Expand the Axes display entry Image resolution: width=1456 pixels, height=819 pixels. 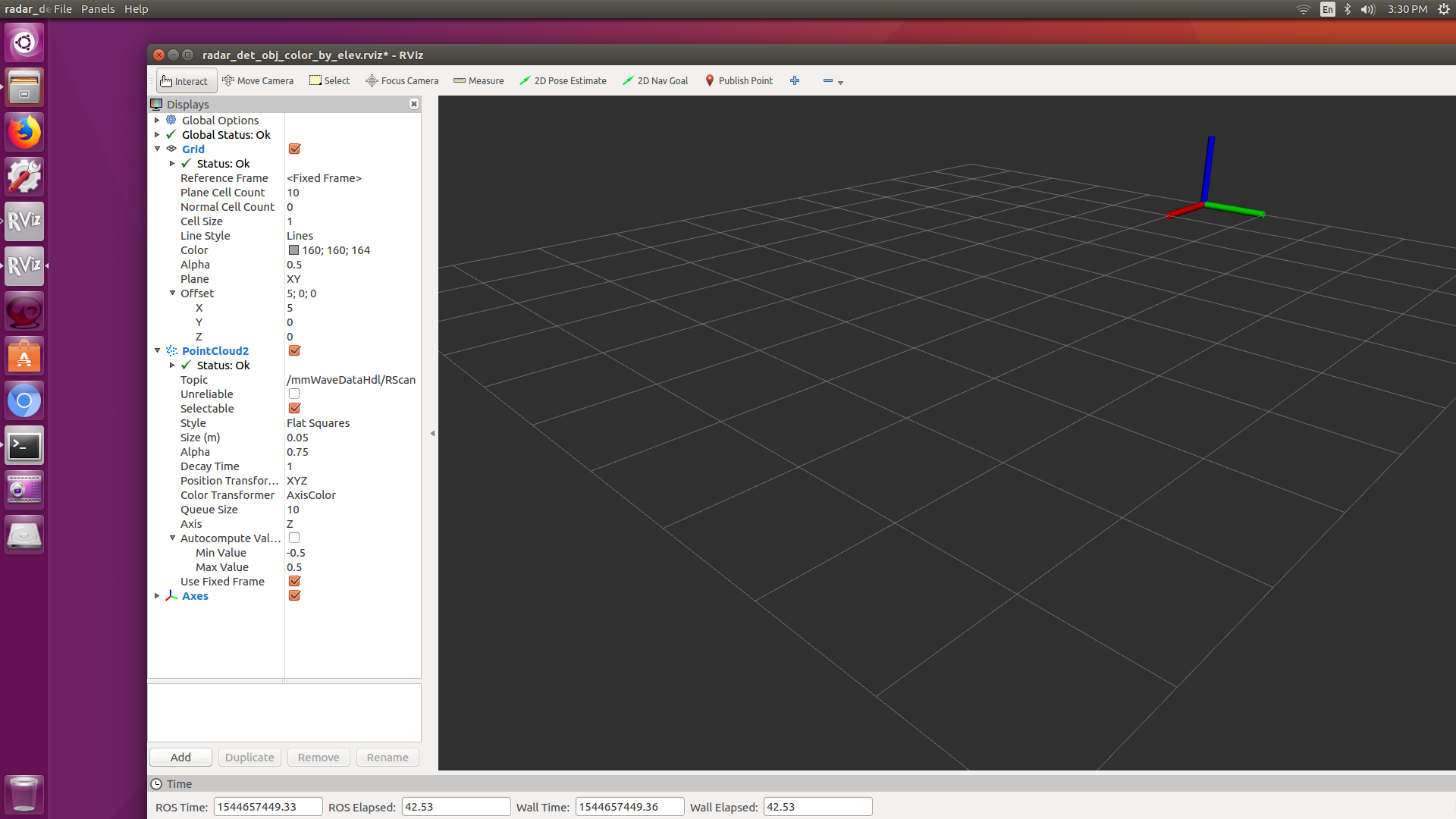(157, 596)
